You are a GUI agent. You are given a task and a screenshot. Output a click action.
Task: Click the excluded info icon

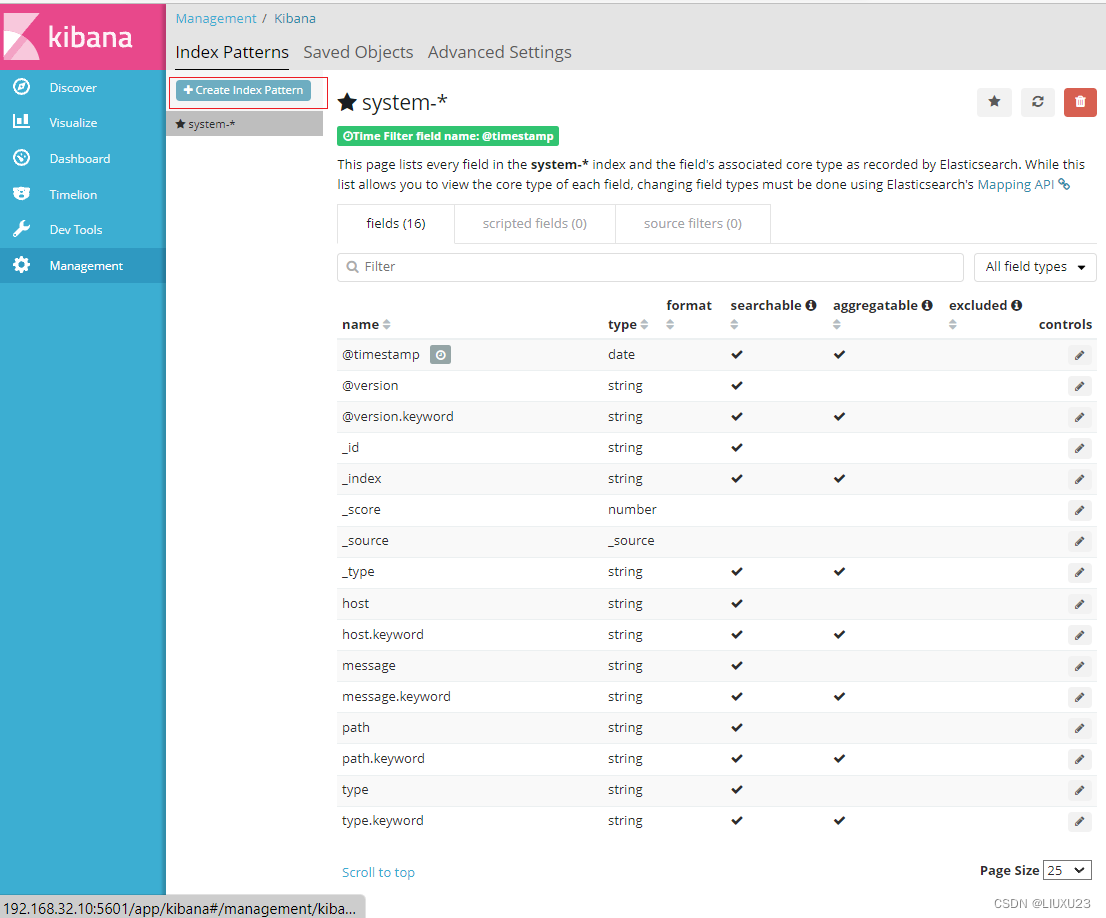point(1016,305)
